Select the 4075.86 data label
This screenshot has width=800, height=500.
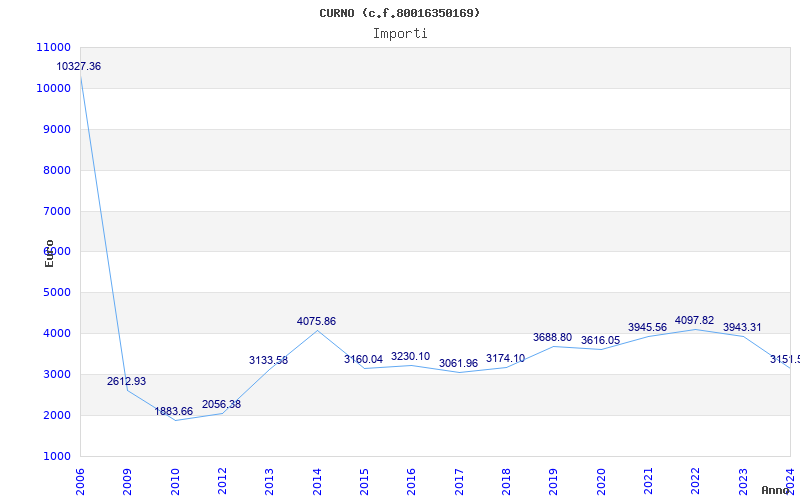tap(316, 321)
